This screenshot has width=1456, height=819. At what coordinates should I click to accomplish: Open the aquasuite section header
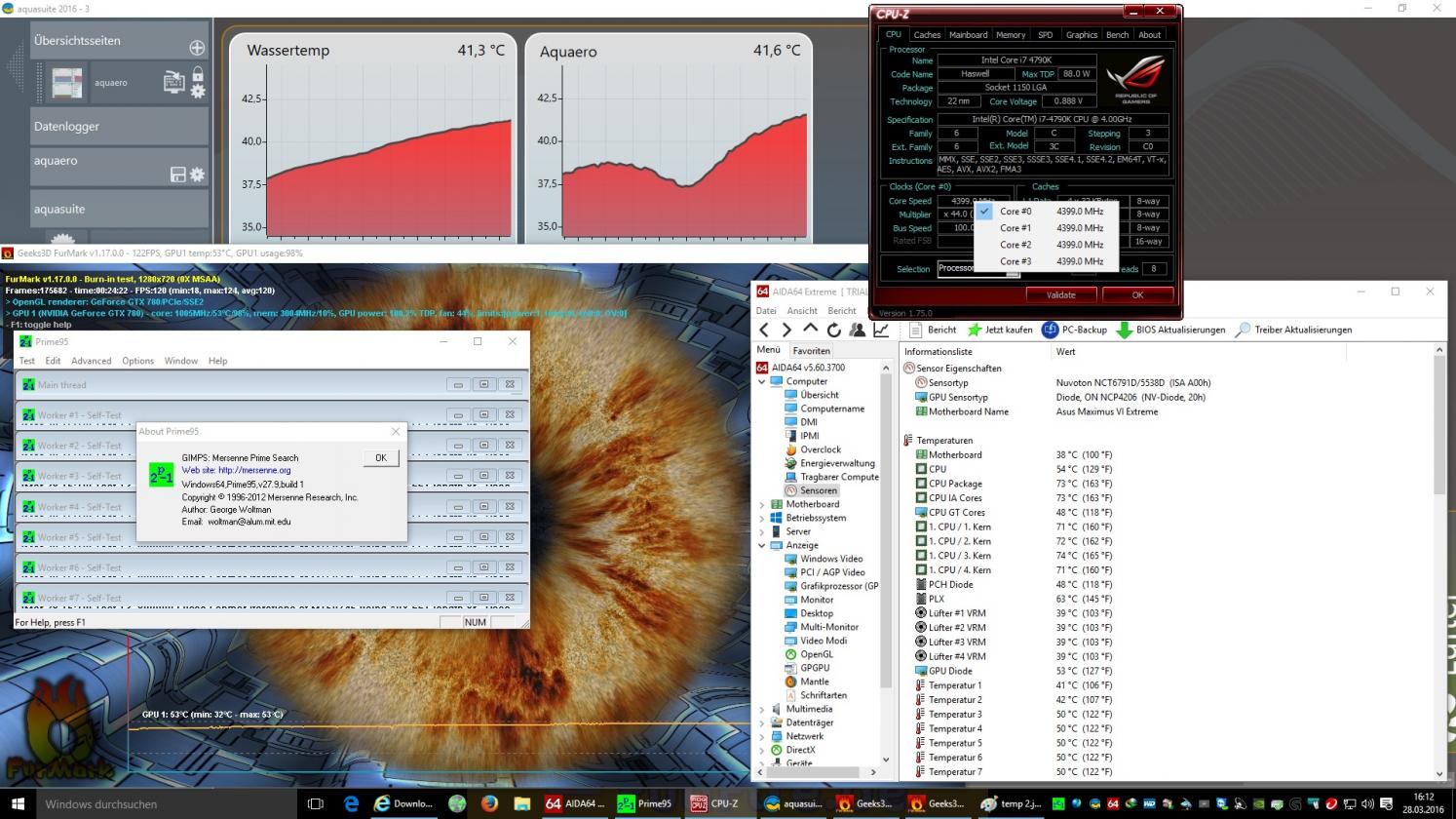coord(119,209)
